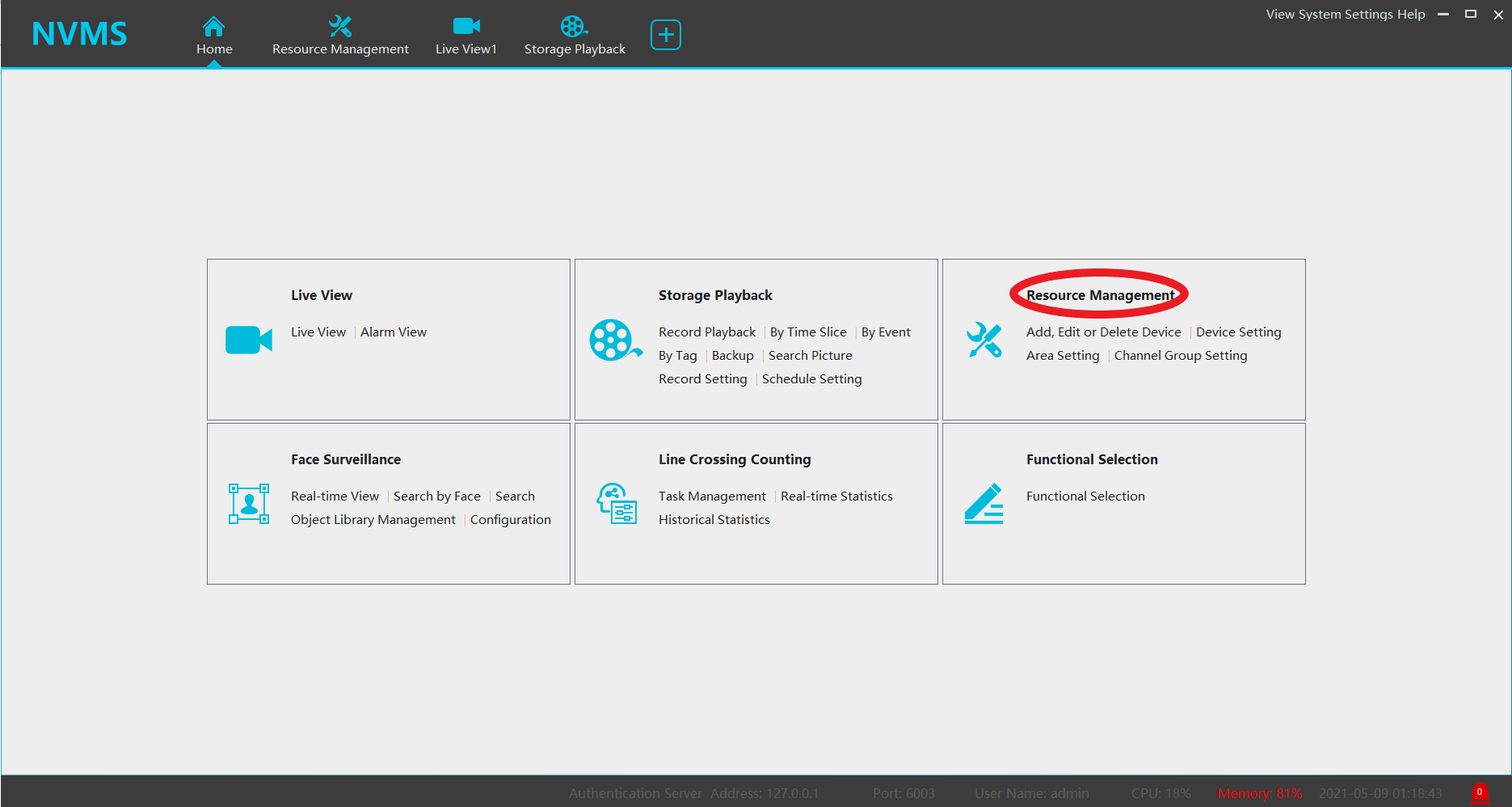Open Resource Management wrench icon in top bar
Screen dimensions: 1512x807
[x=340, y=27]
